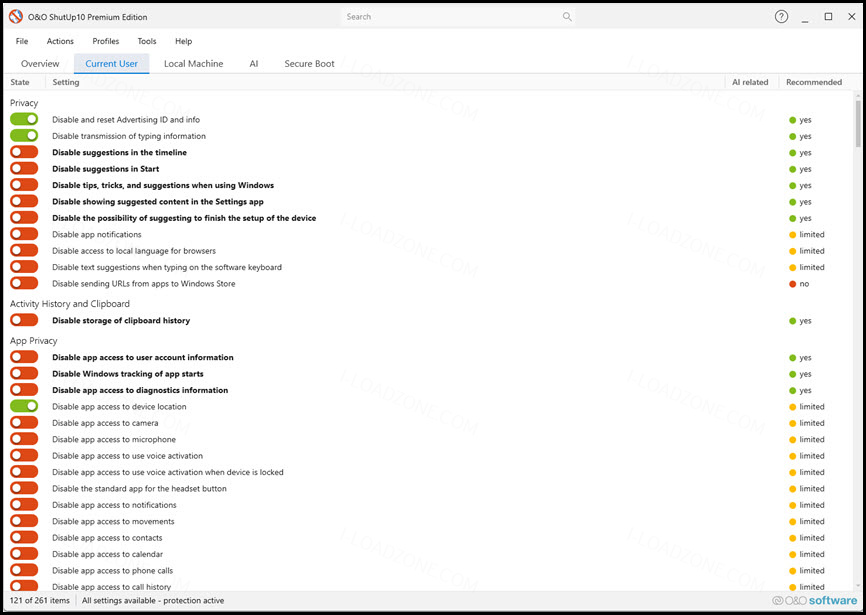Open the File menu
Viewport: 866px width, 615px height.
(22, 41)
